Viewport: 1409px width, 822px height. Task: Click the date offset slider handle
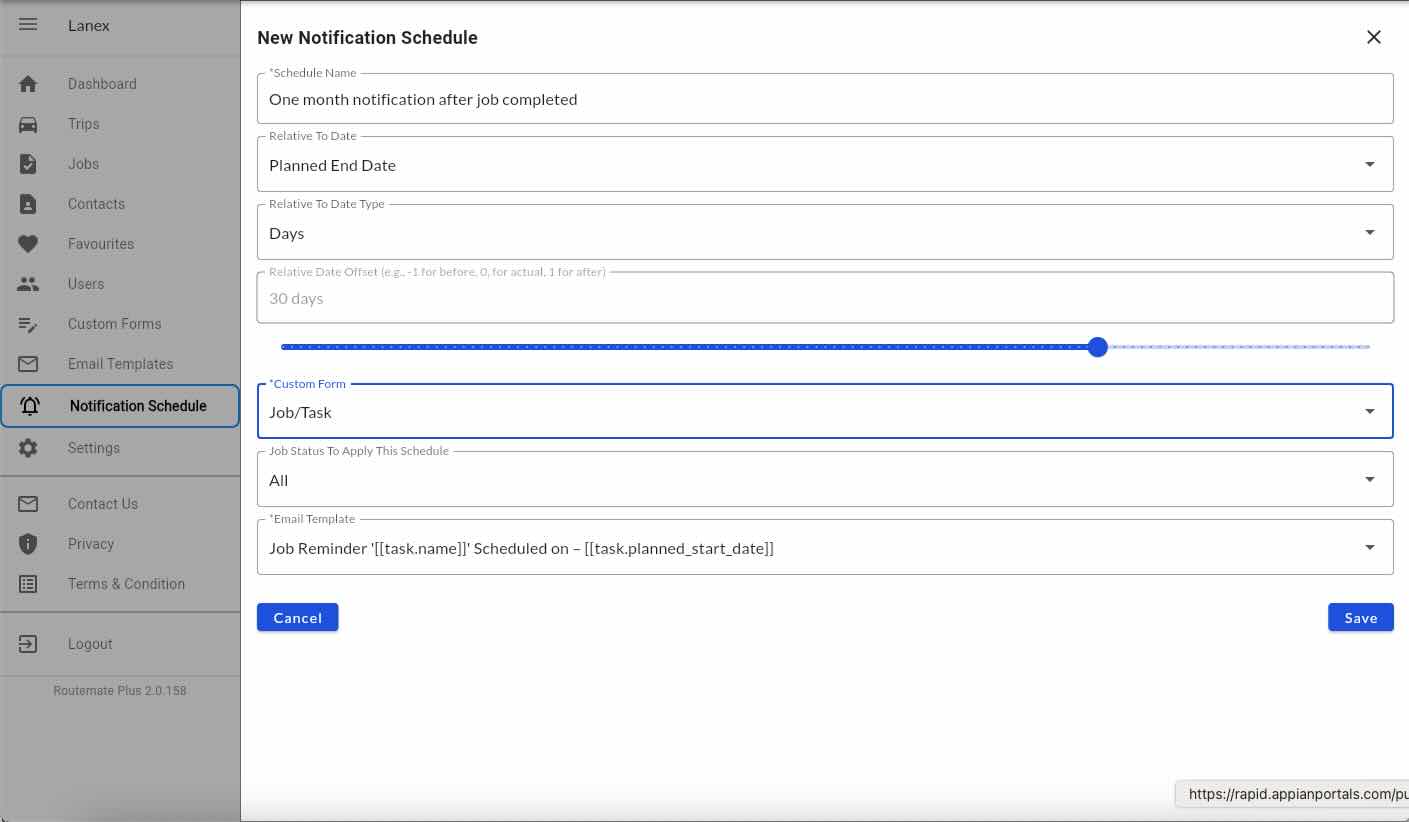[1097, 347]
